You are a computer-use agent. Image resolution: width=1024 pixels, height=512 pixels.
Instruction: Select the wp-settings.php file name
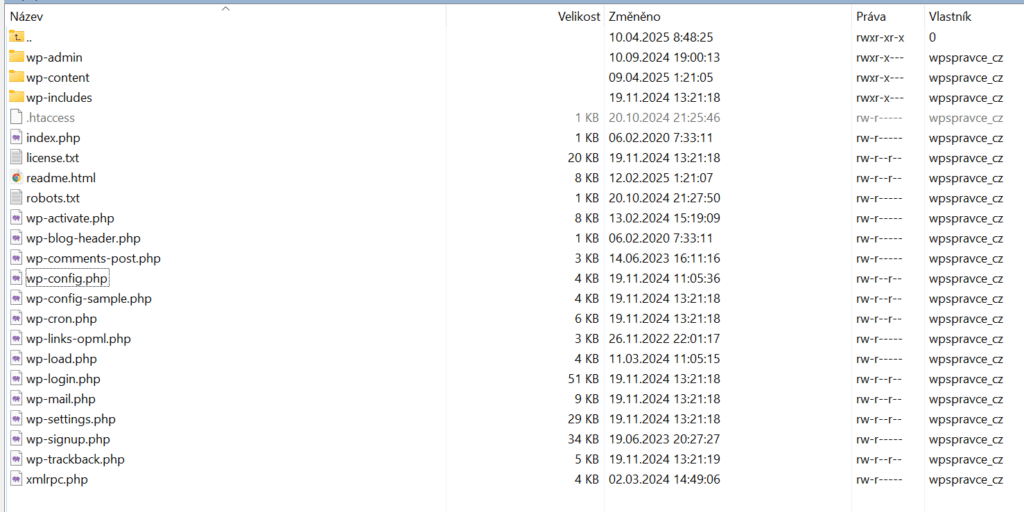71,420
